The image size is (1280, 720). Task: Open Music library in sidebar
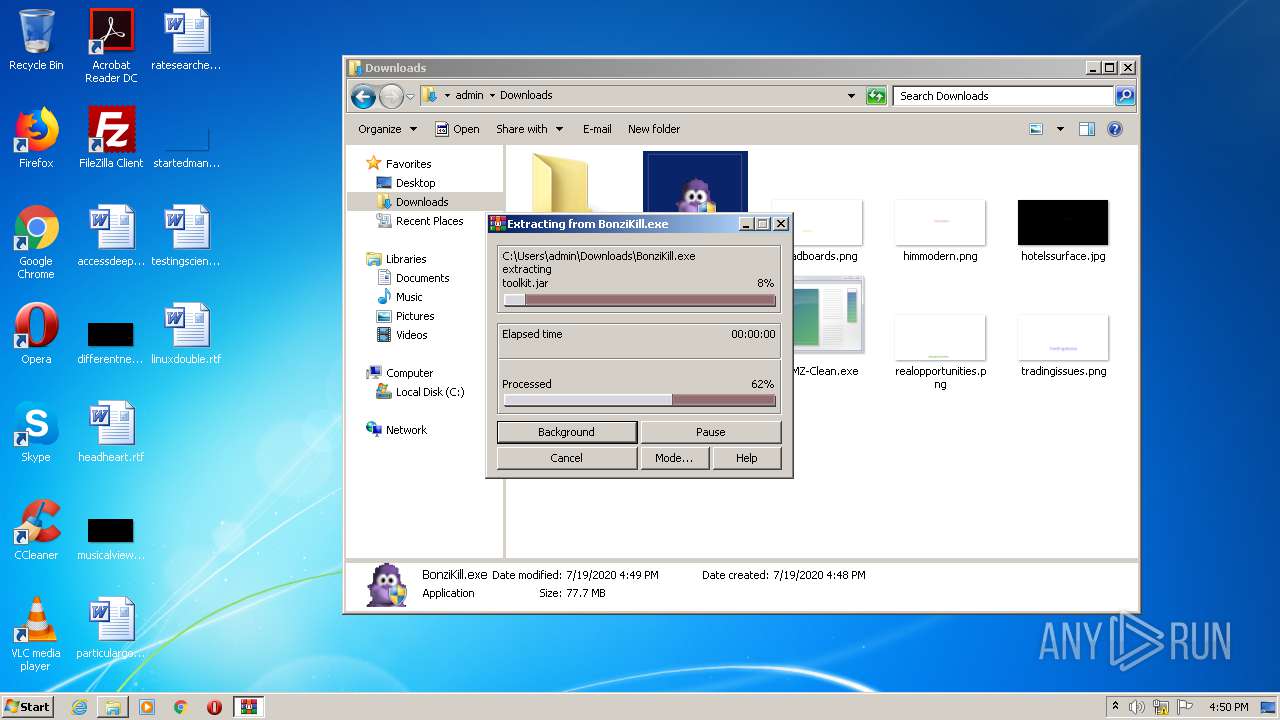(x=400, y=297)
